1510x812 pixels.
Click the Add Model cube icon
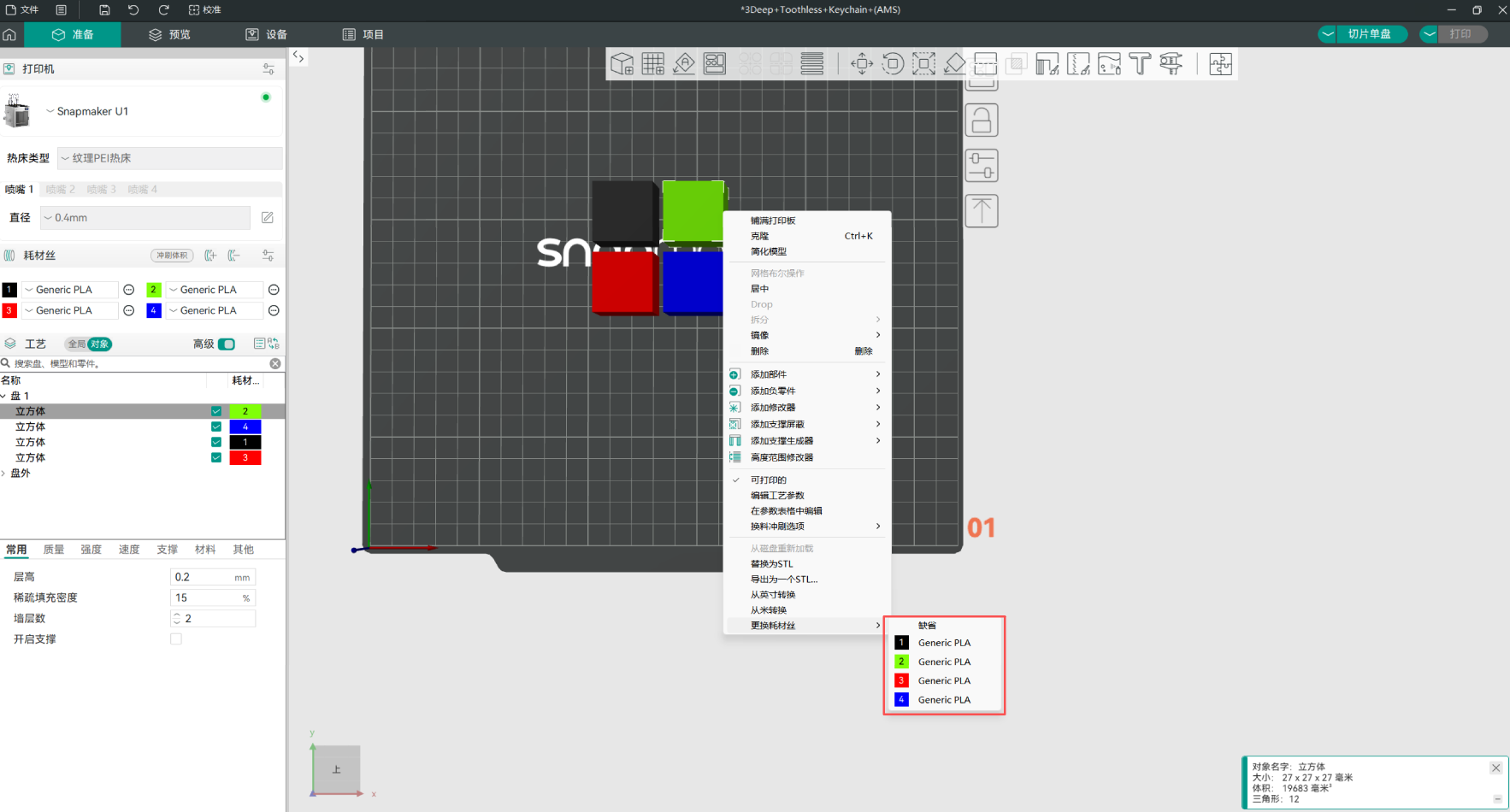click(622, 63)
